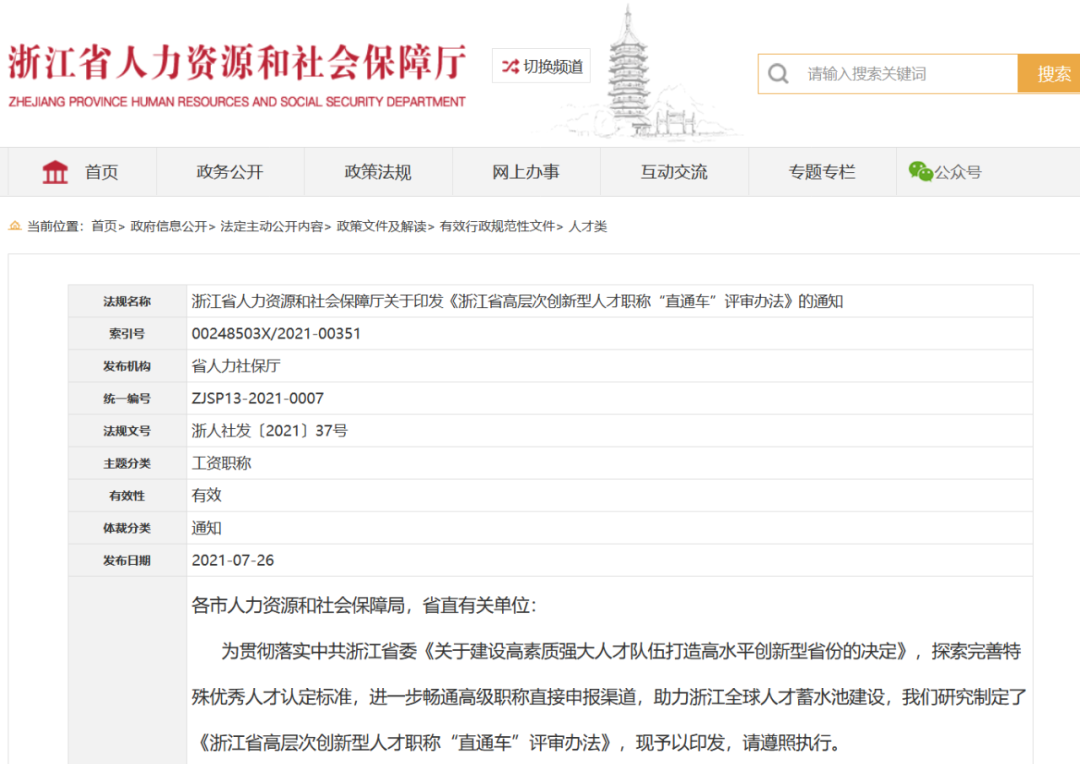Click the 浙江省人力资源和社会保障厅 site logo

(237, 62)
